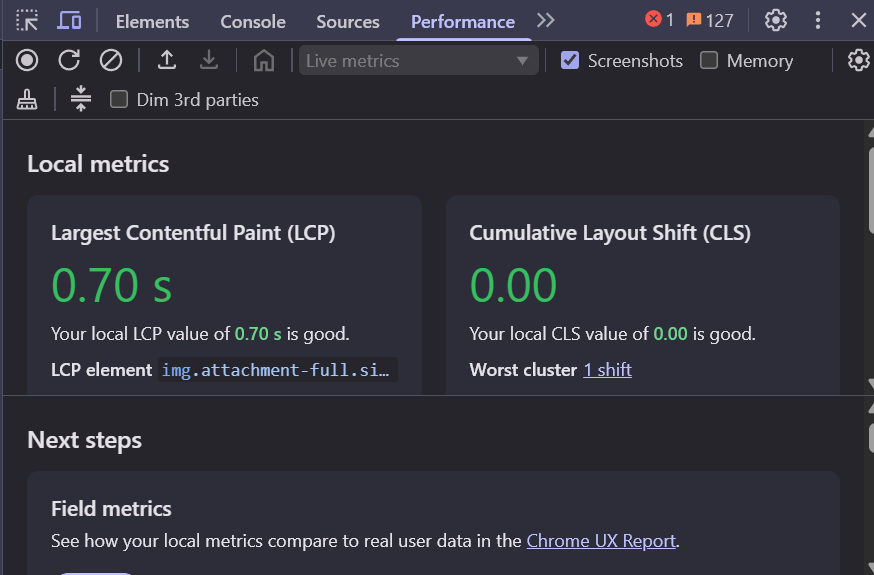Open the worst cluster 1 shift link
The width and height of the screenshot is (874, 575).
pos(608,370)
